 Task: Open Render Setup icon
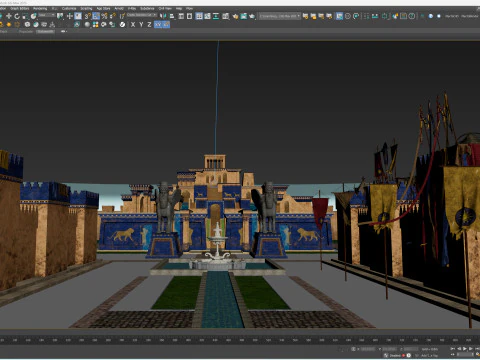point(235,16)
